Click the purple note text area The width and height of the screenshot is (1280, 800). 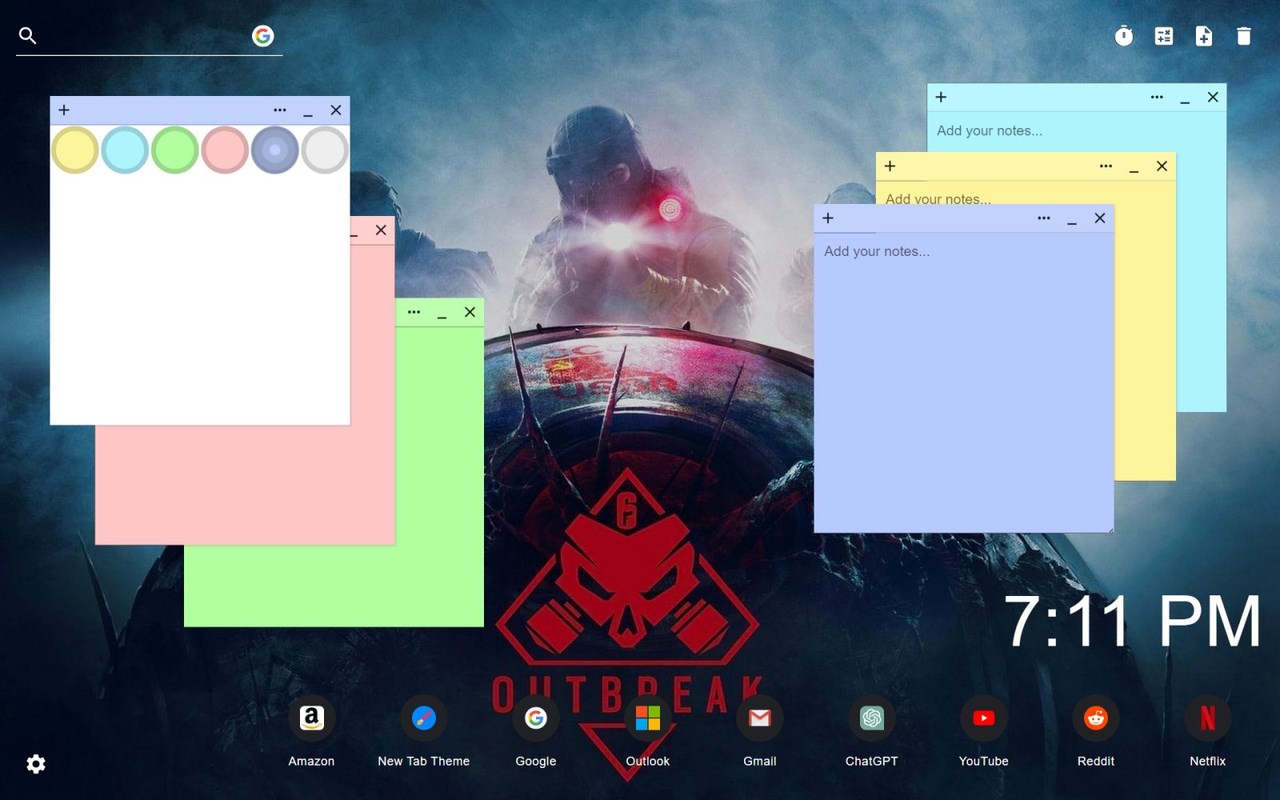click(x=964, y=383)
